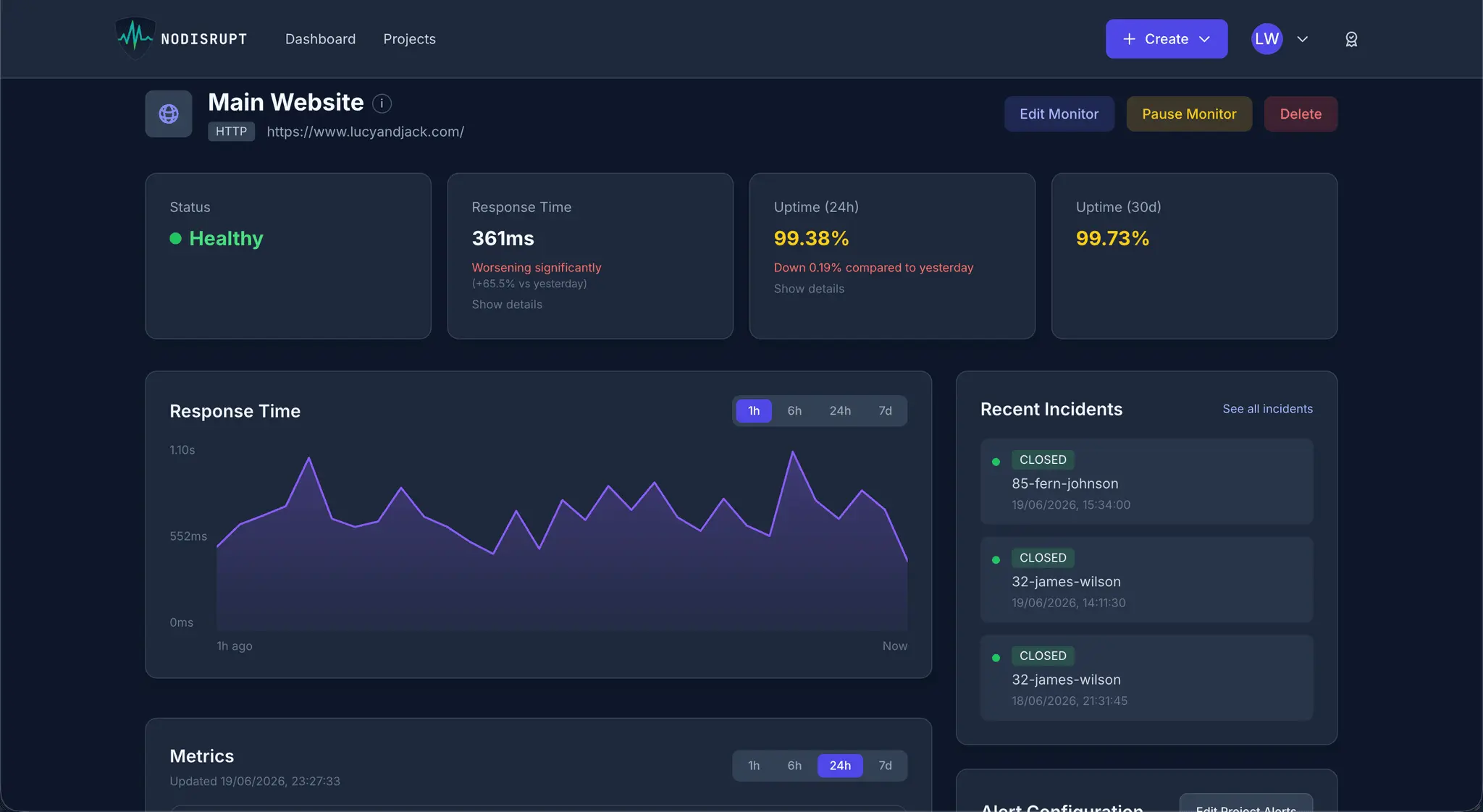Select 1h range on Response Time chart
This screenshot has width=1483, height=812.
[x=754, y=411]
